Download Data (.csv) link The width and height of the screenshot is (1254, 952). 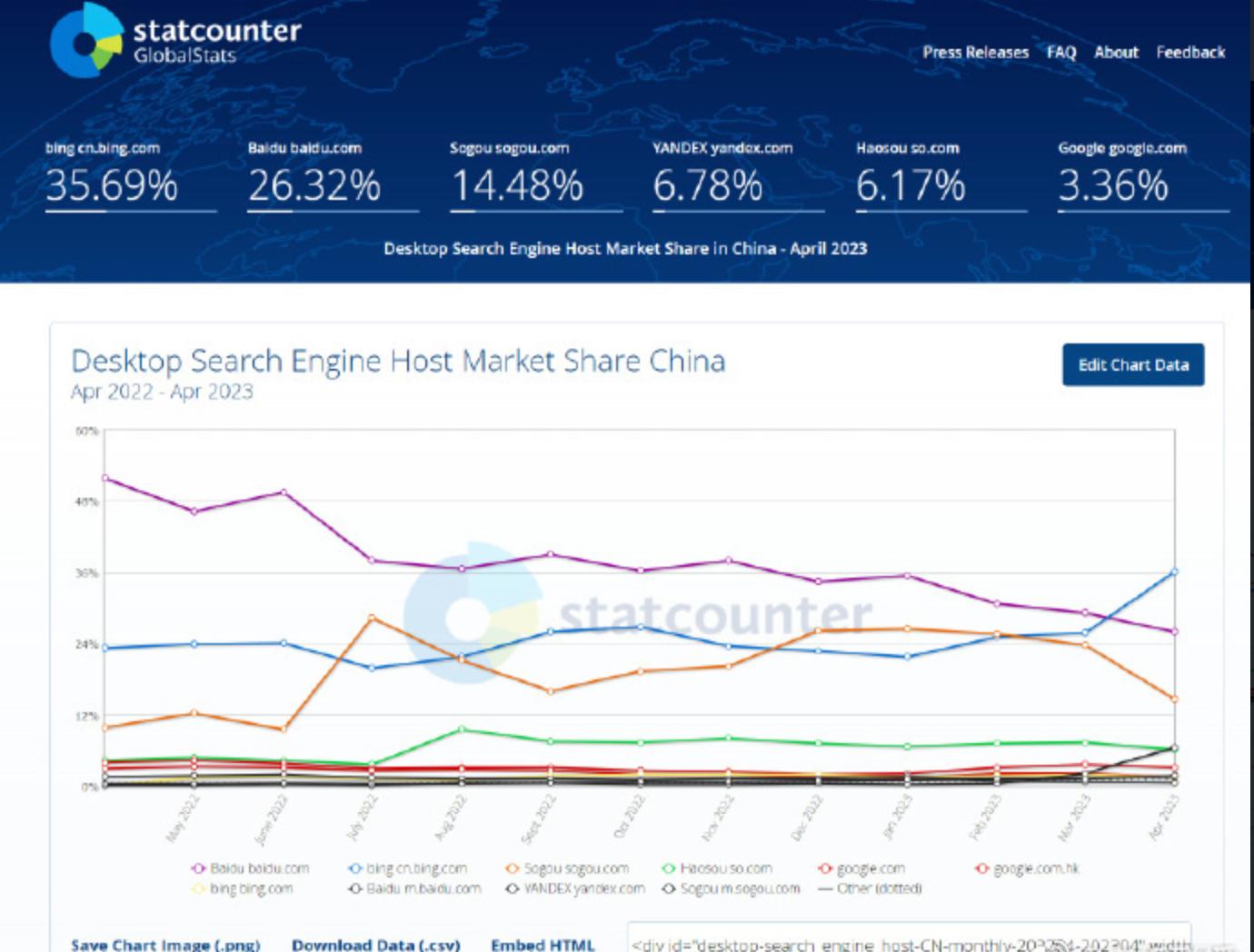click(376, 944)
